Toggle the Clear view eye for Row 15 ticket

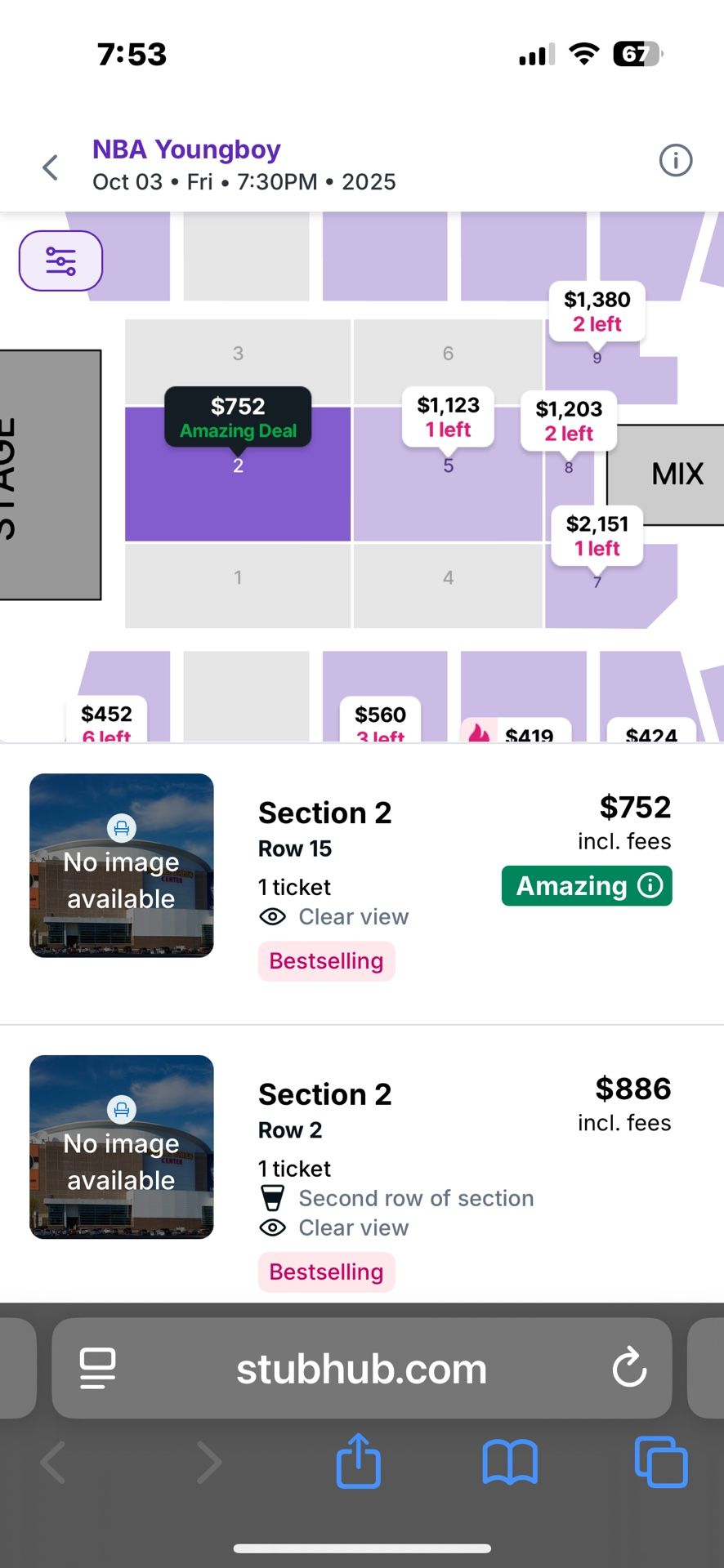[273, 916]
